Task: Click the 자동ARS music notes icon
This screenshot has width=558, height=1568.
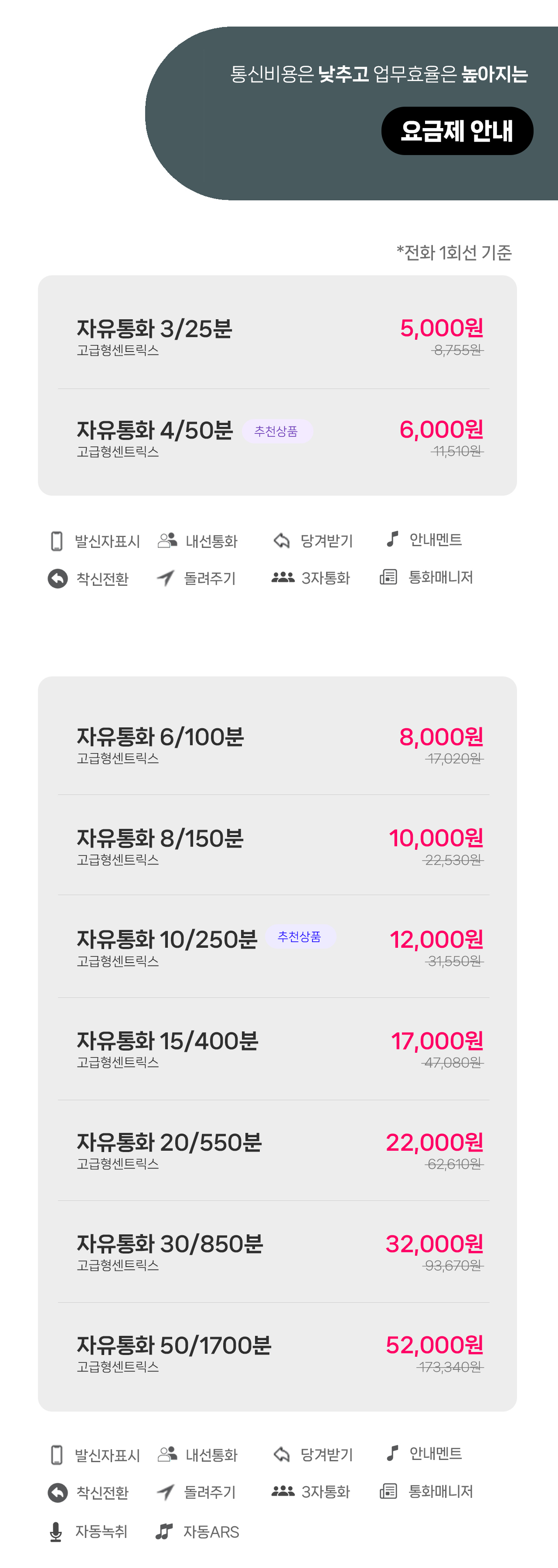Action: 164,1531
